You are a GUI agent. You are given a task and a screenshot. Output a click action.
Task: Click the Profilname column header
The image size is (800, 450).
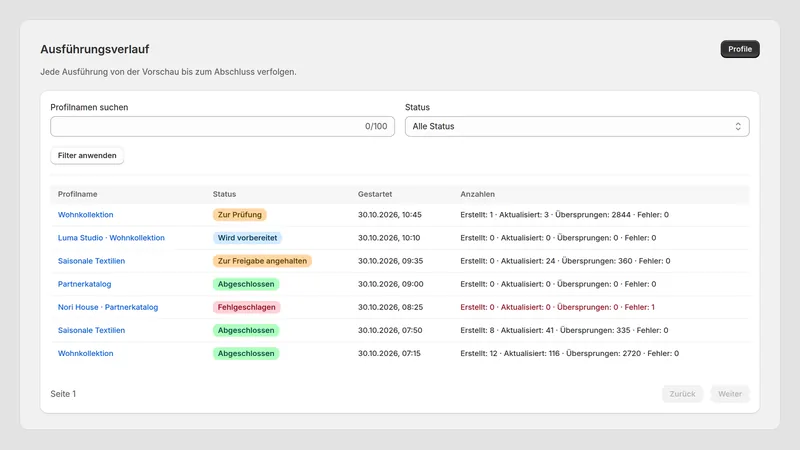pos(78,194)
